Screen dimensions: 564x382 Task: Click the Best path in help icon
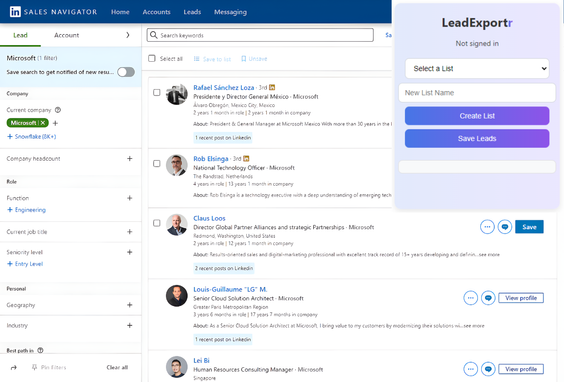coord(40,350)
